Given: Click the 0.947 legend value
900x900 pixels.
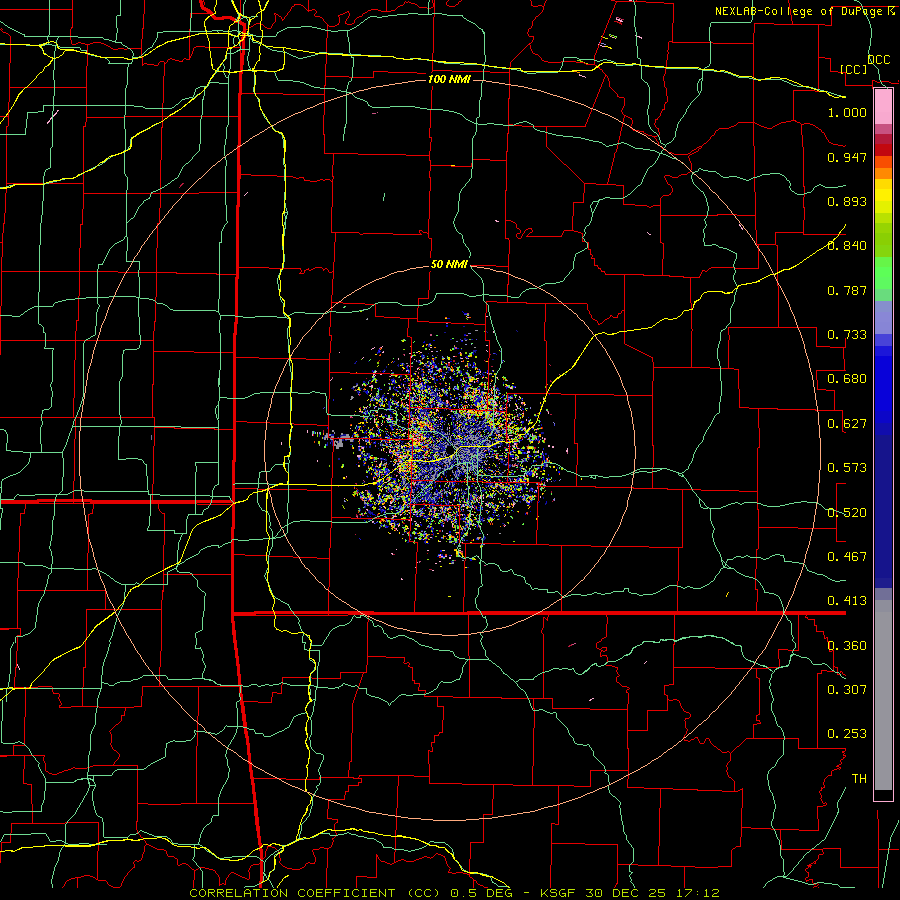Looking at the screenshot, I should coord(847,157).
